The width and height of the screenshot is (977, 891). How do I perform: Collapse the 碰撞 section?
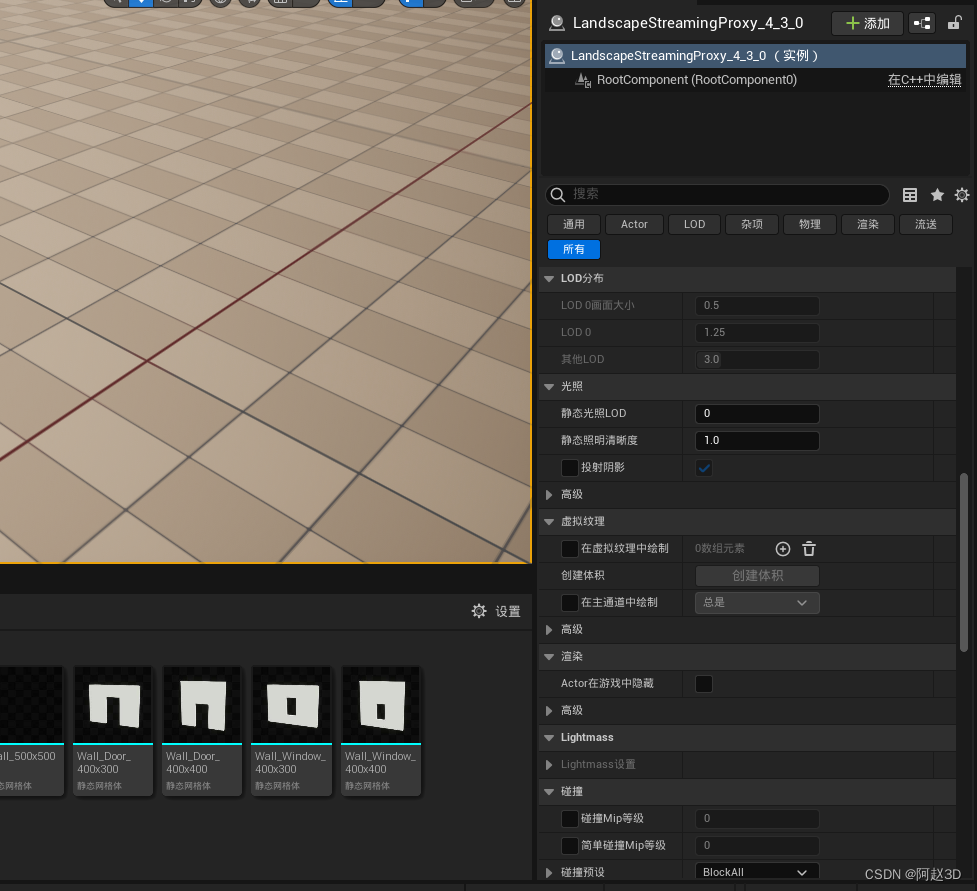[549, 792]
